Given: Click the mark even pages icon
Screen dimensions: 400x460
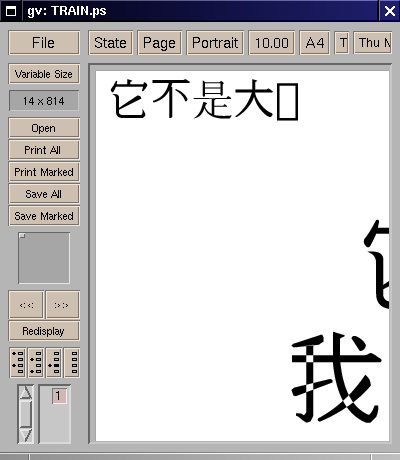Looking at the screenshot, I should tap(36, 363).
